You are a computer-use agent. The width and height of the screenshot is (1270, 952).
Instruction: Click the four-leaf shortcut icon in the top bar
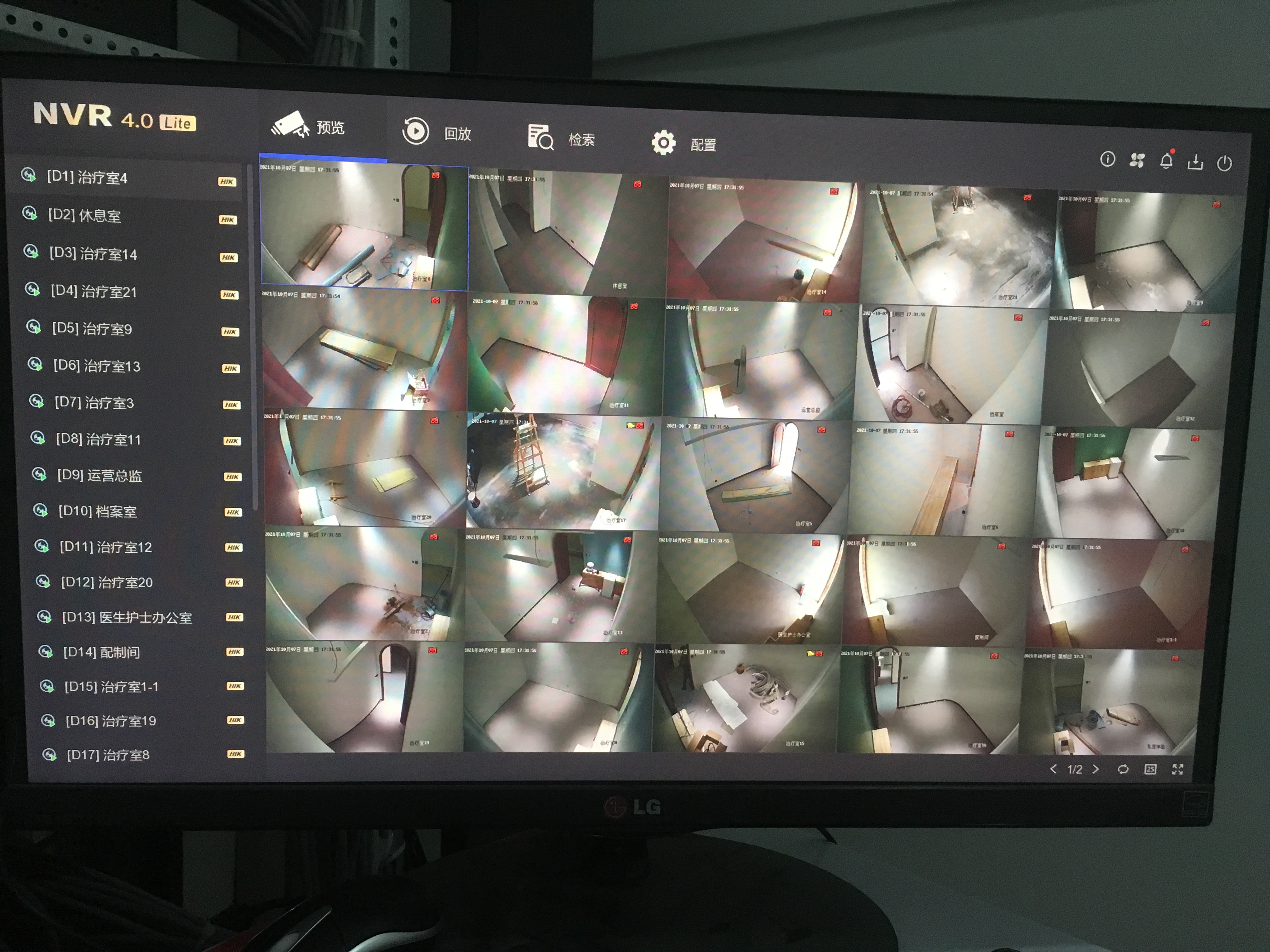point(1137,160)
